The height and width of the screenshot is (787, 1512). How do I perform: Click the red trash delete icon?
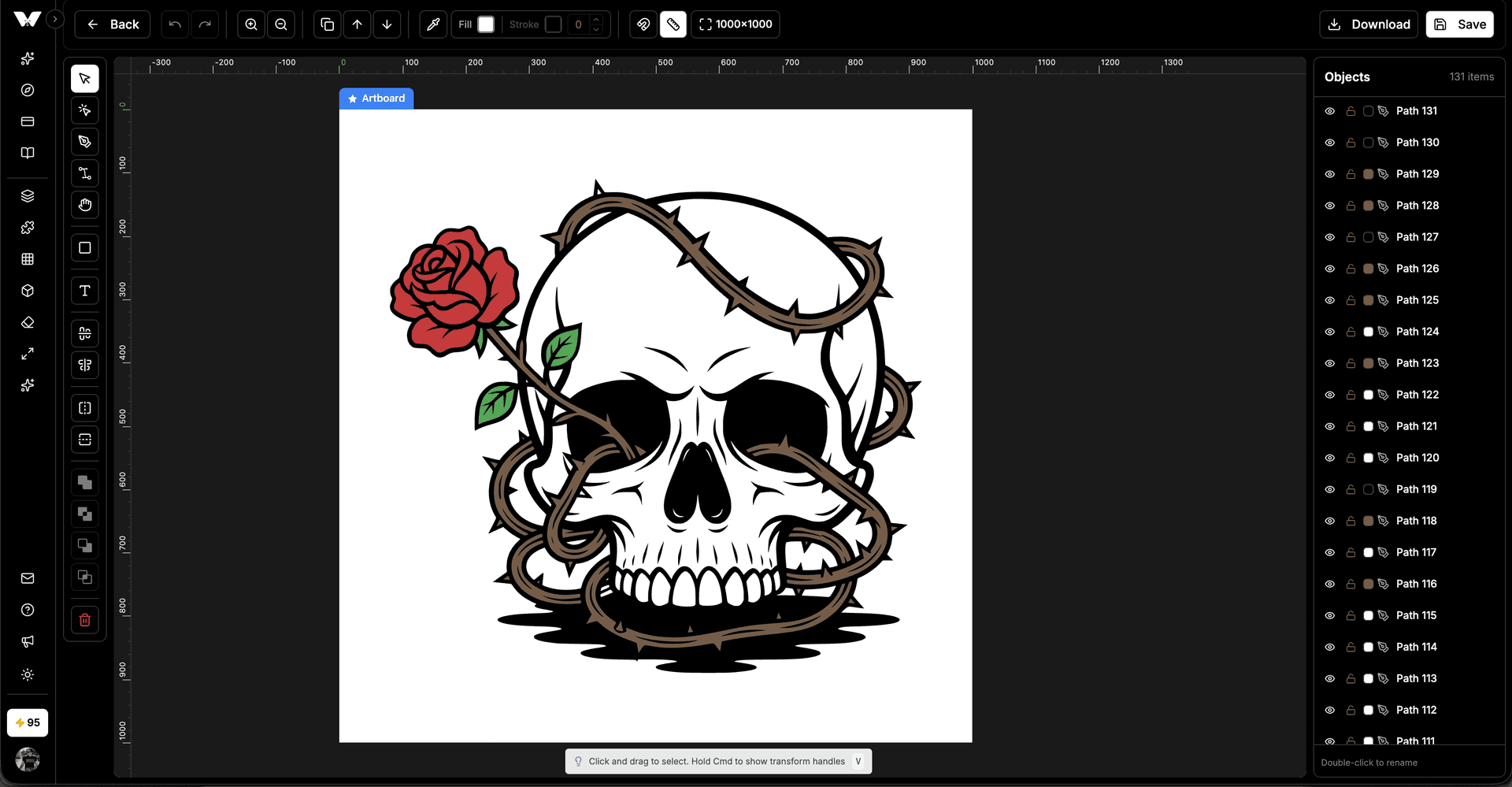[x=85, y=620]
